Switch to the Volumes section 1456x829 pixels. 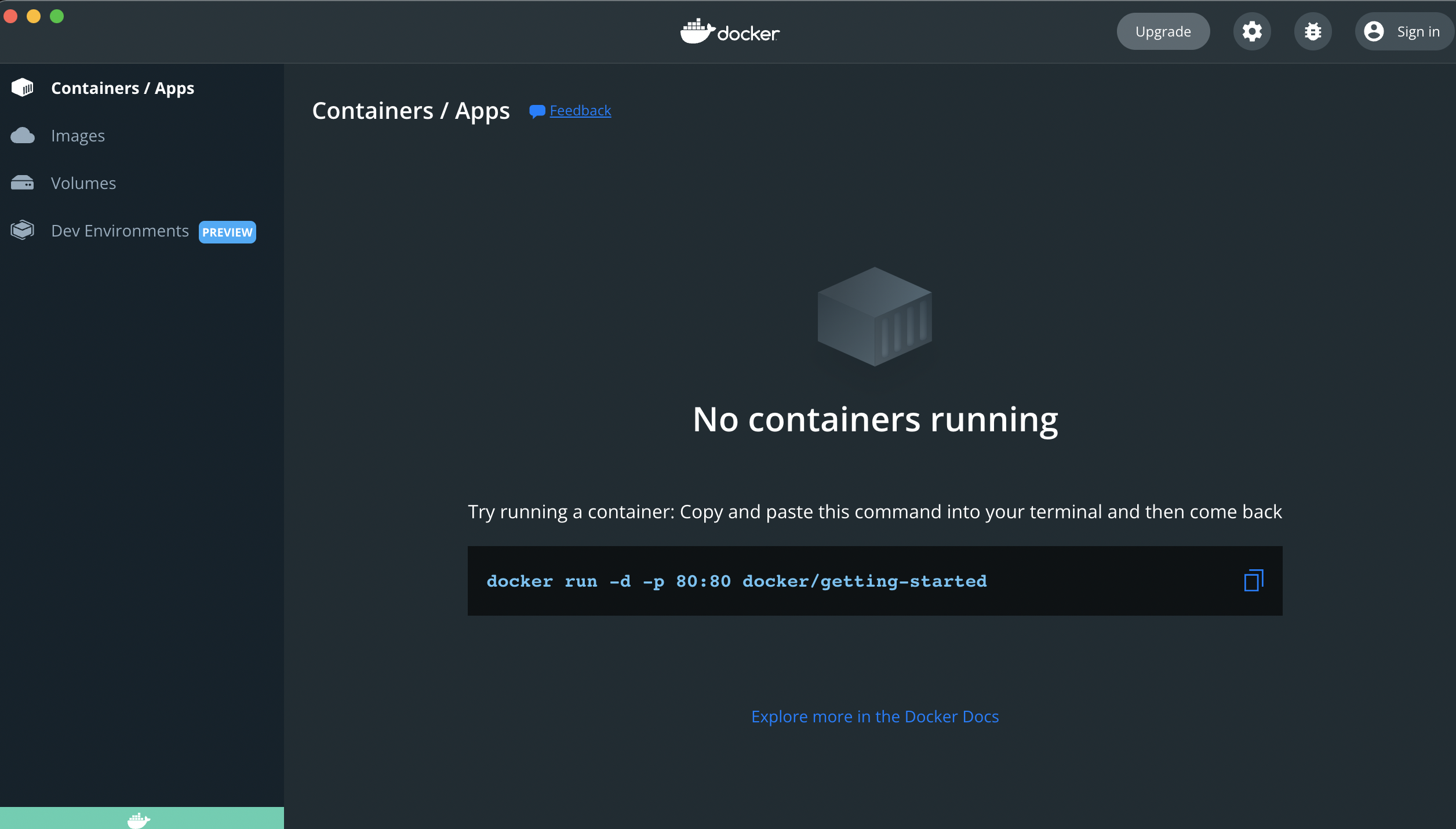coord(83,183)
